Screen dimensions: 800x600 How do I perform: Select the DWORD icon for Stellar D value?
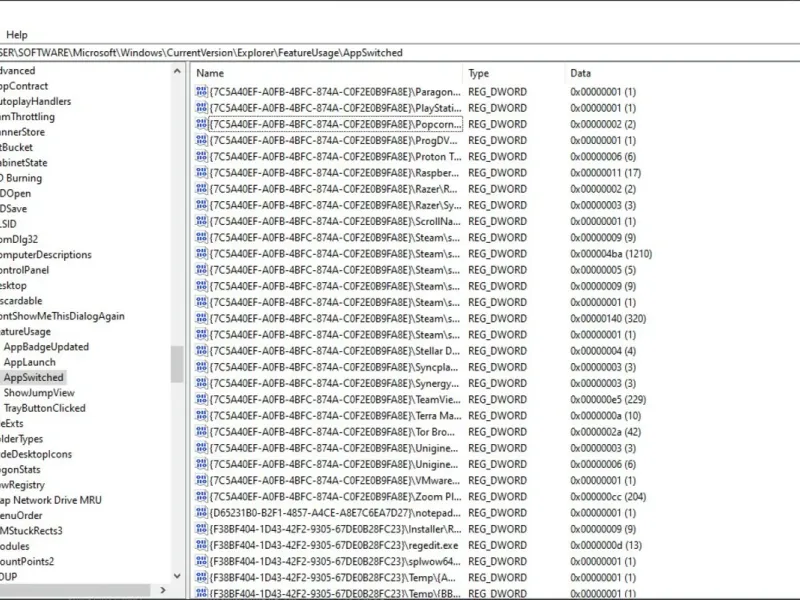tap(202, 351)
